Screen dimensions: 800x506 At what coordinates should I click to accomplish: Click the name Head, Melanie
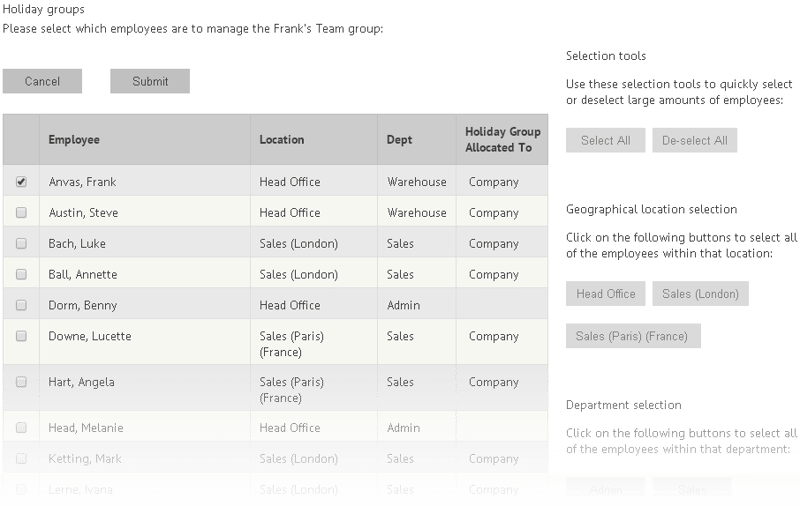point(86,428)
